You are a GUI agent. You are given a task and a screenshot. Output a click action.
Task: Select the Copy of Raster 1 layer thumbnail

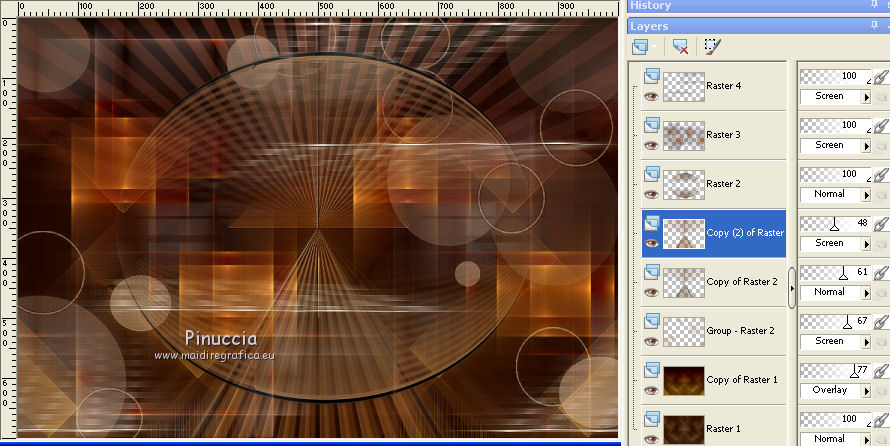[684, 381]
